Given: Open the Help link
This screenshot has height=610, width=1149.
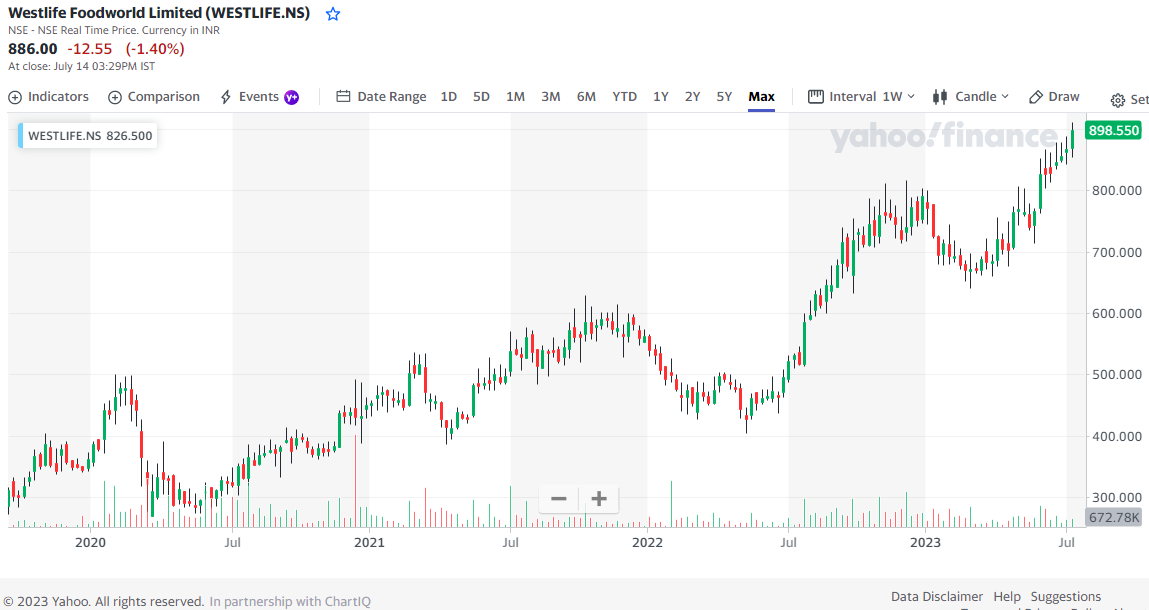Looking at the screenshot, I should [x=1007, y=596].
